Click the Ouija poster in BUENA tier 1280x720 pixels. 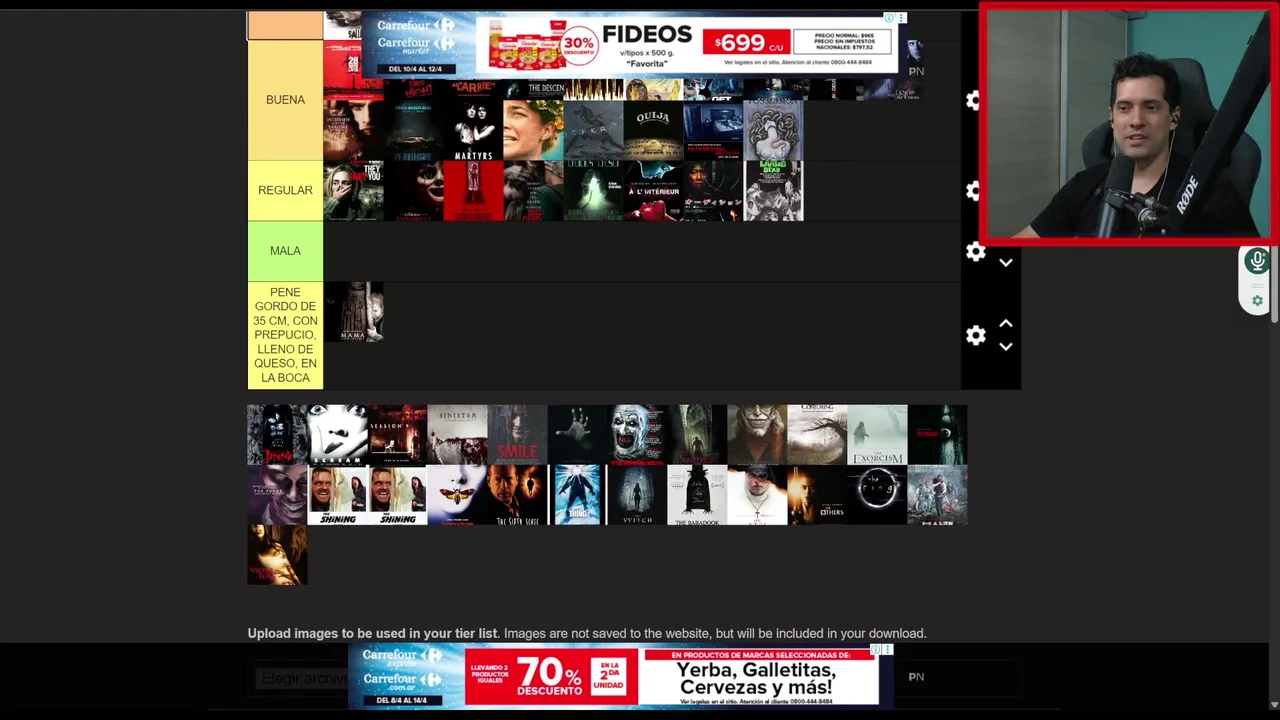coord(653,130)
